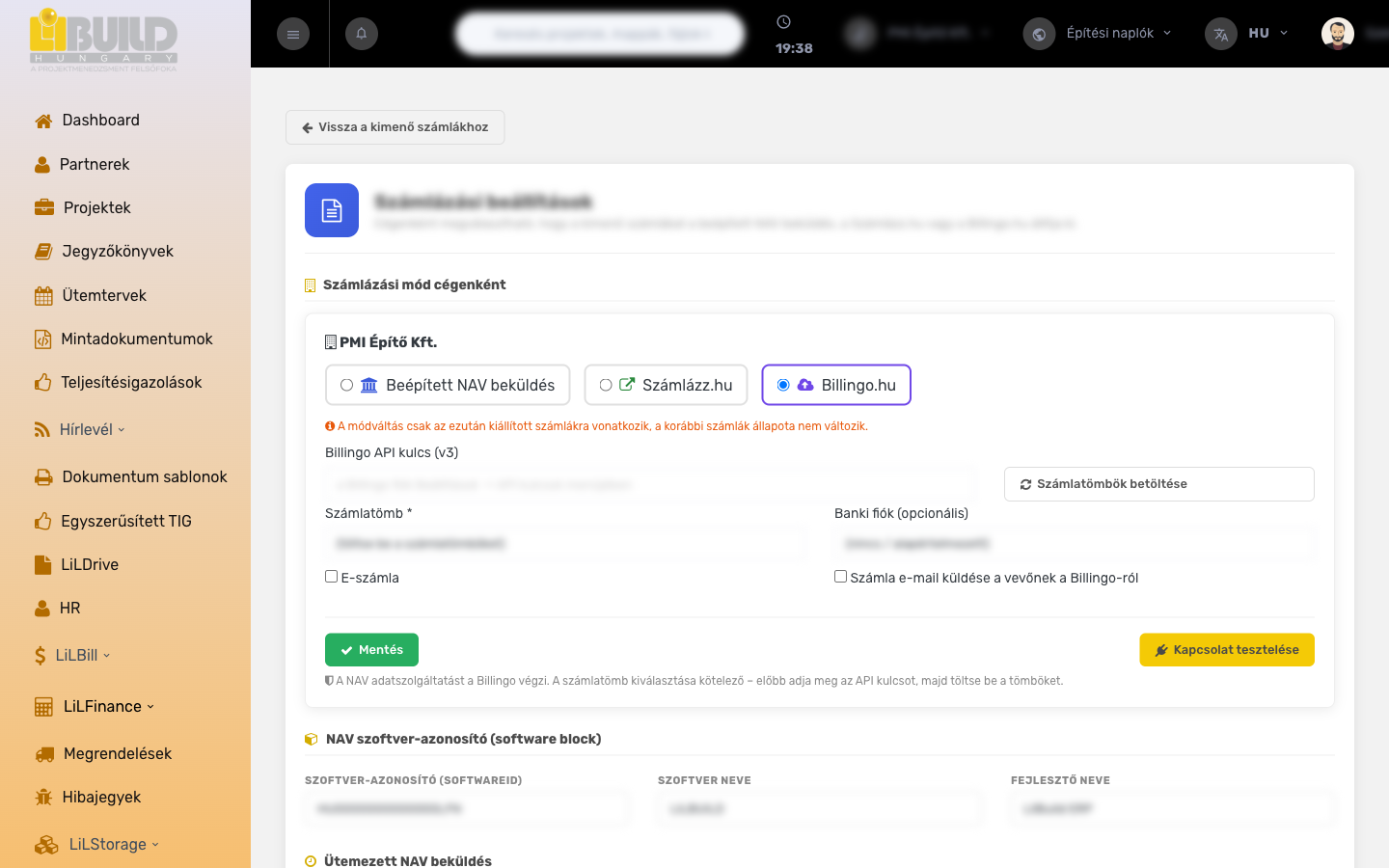This screenshot has width=1389, height=868.
Task: Open the Dokumentum sablonok printer icon
Action: pyautogui.click(x=43, y=477)
